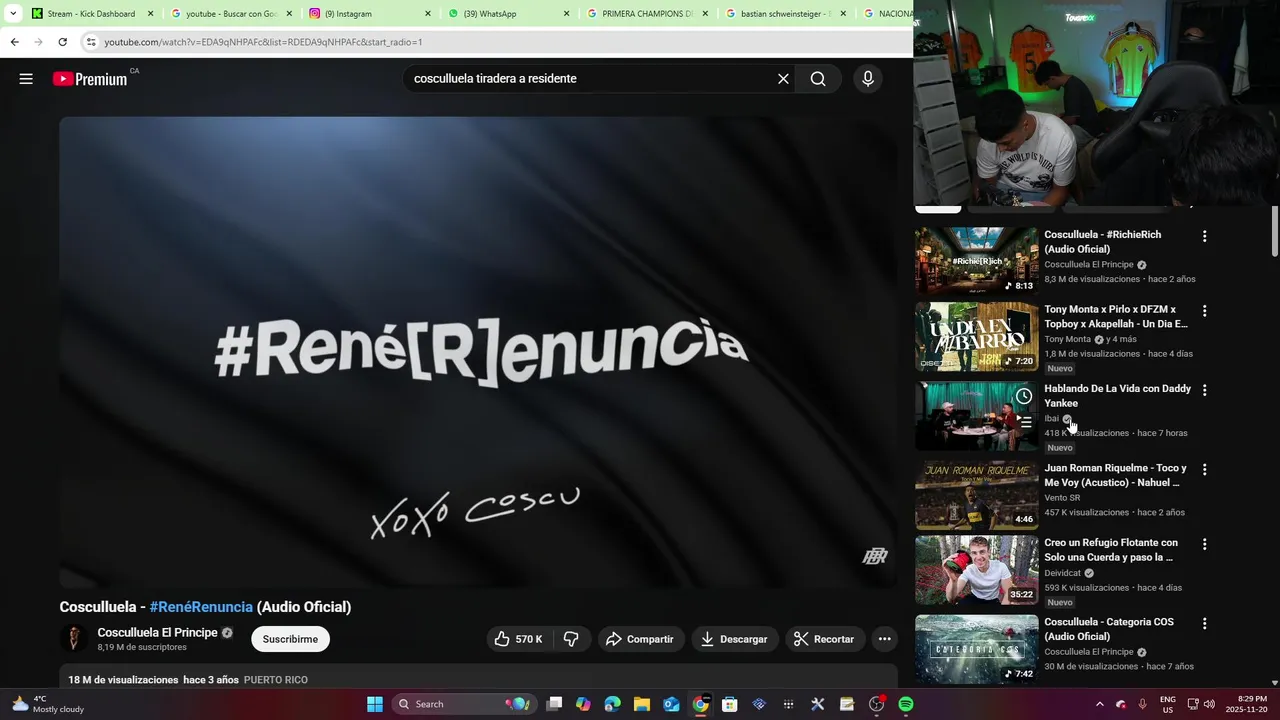Open Windows Start menu
The image size is (1280, 720).
[x=375, y=704]
